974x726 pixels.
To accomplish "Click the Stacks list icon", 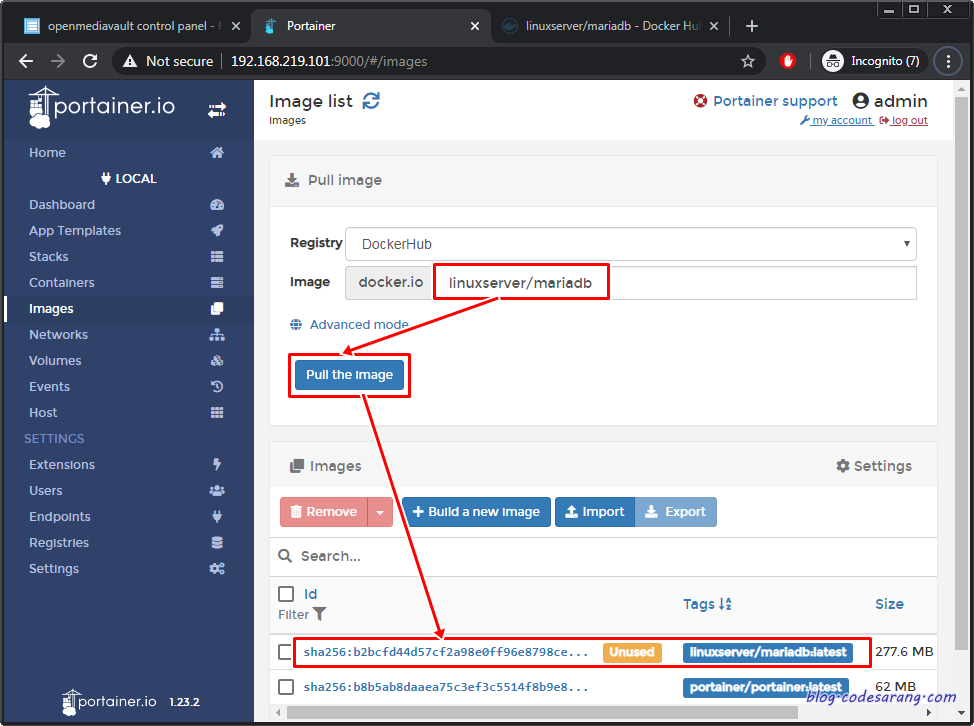I will pyautogui.click(x=217, y=256).
